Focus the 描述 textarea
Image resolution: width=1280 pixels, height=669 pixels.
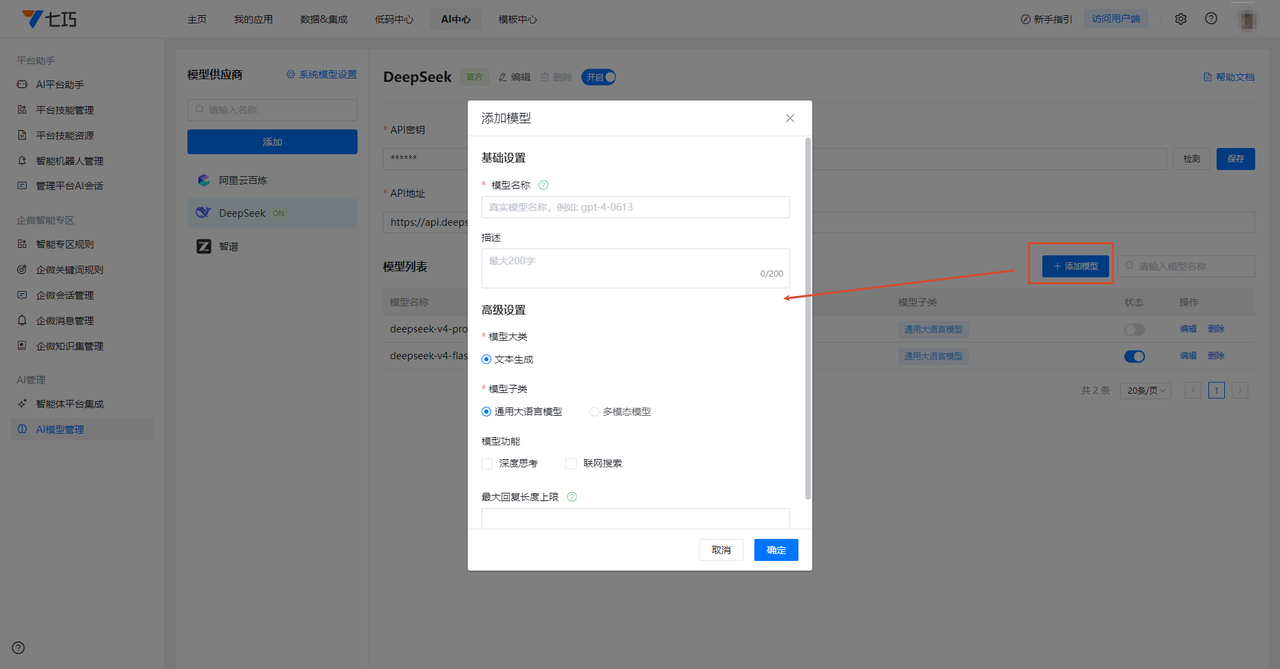[x=636, y=268]
